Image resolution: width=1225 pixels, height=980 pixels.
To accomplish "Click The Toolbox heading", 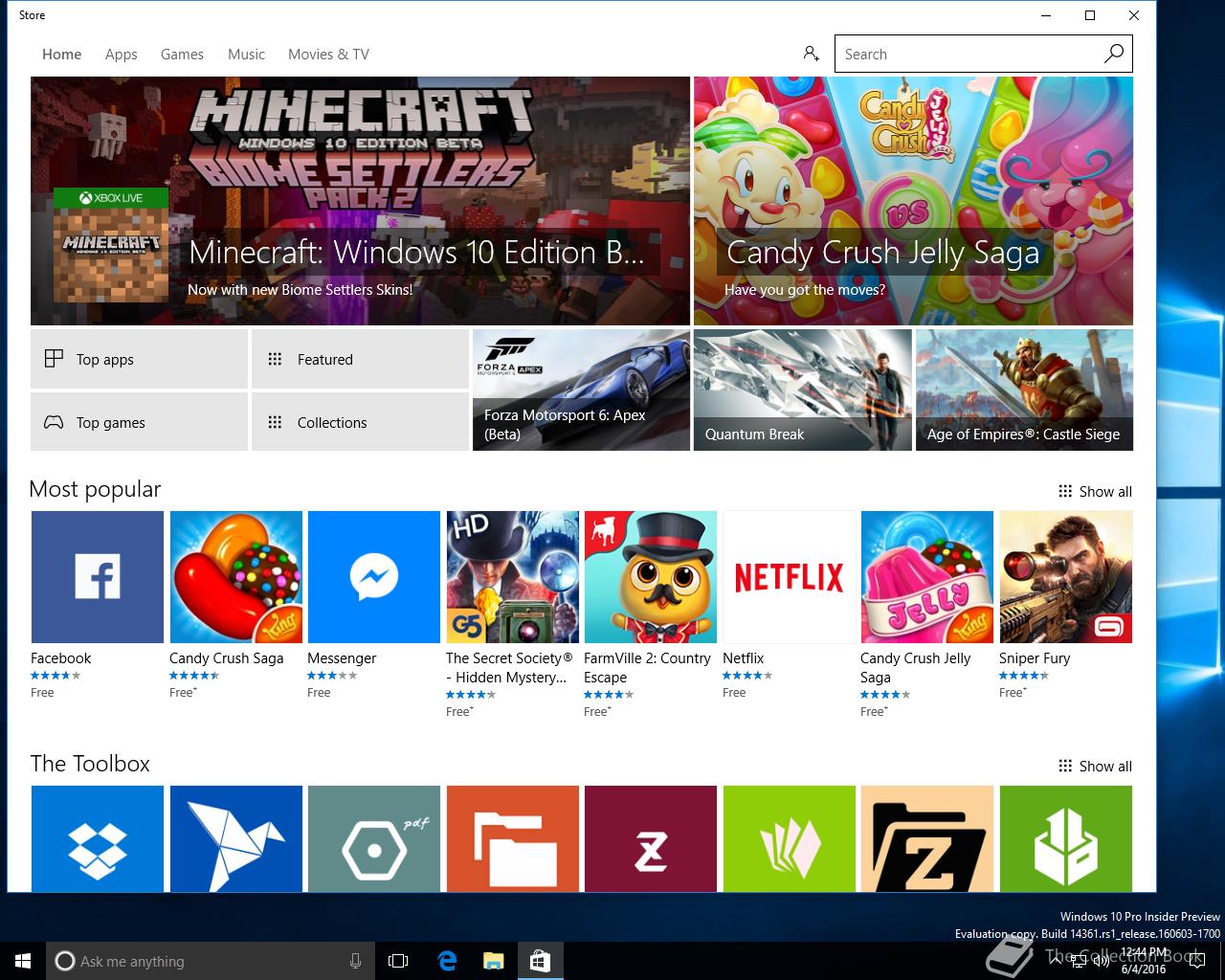I will (x=90, y=764).
